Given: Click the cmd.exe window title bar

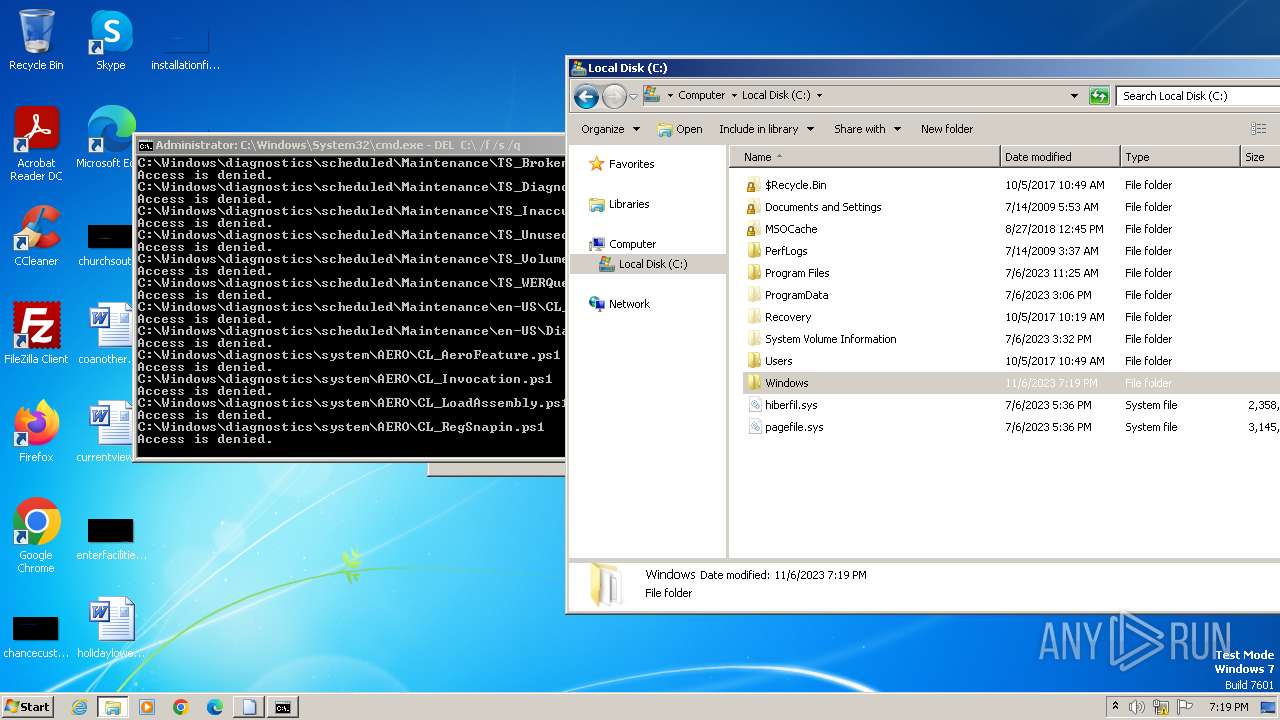Looking at the screenshot, I should click(x=350, y=145).
